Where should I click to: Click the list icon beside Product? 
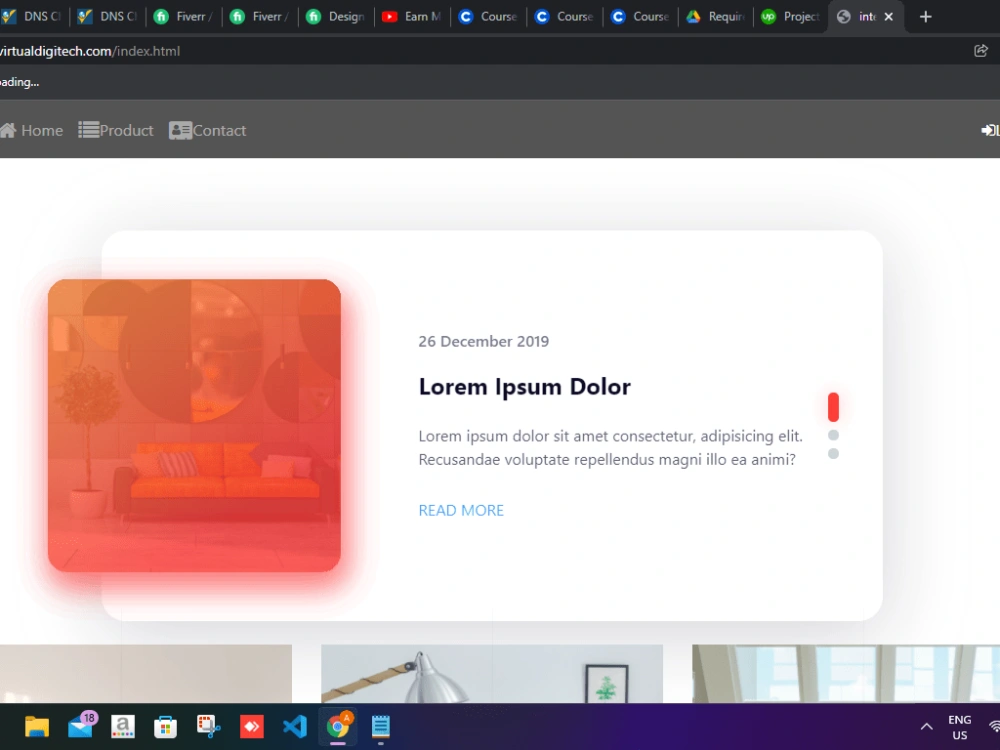(x=88, y=130)
